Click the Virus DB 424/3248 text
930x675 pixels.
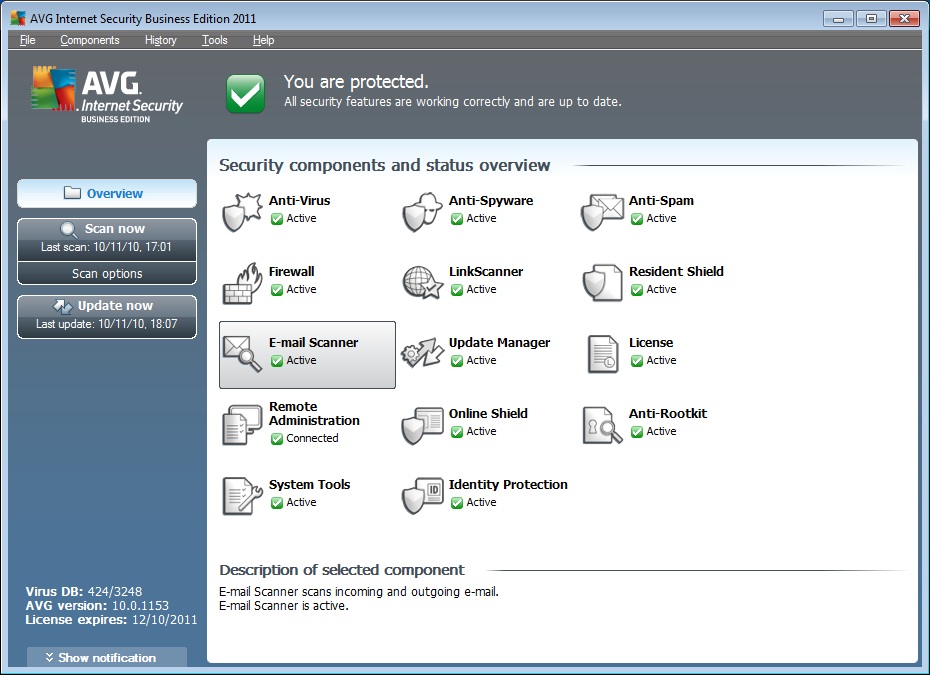tap(84, 591)
